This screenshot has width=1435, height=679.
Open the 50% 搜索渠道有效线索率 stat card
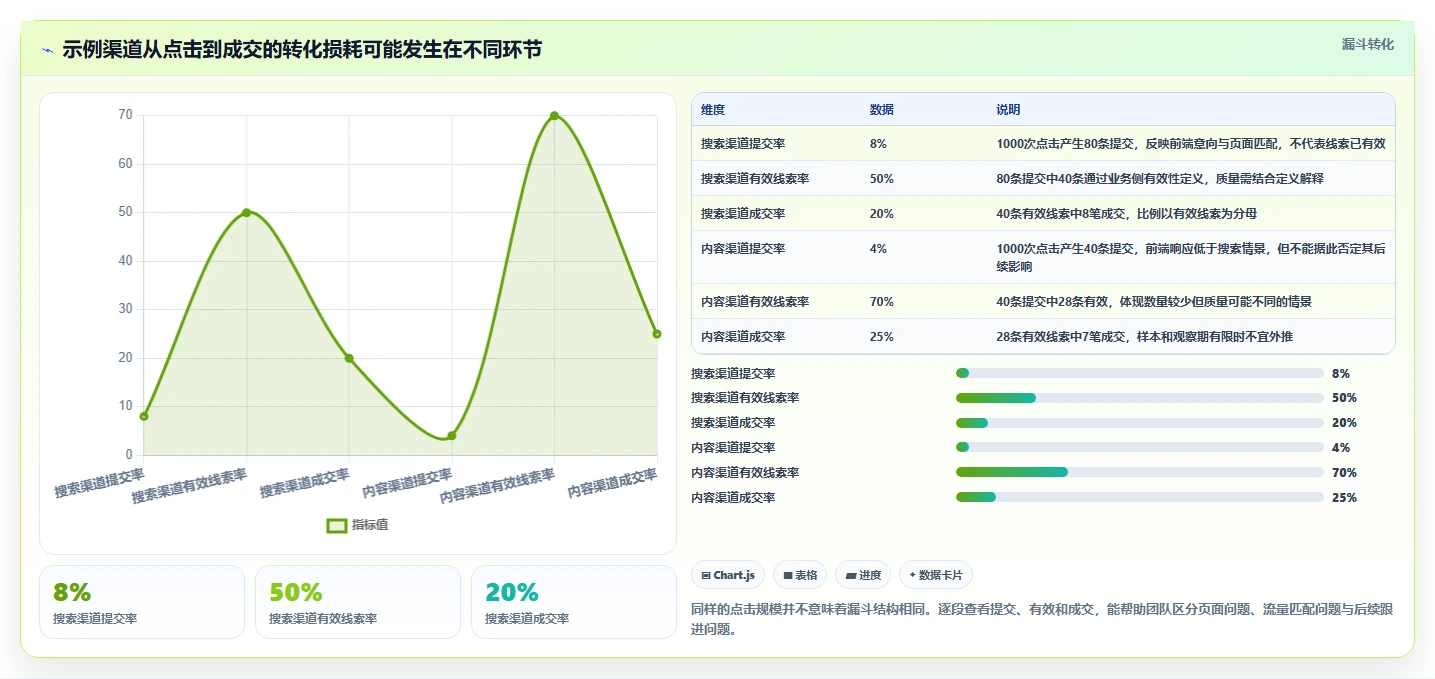pyautogui.click(x=358, y=602)
